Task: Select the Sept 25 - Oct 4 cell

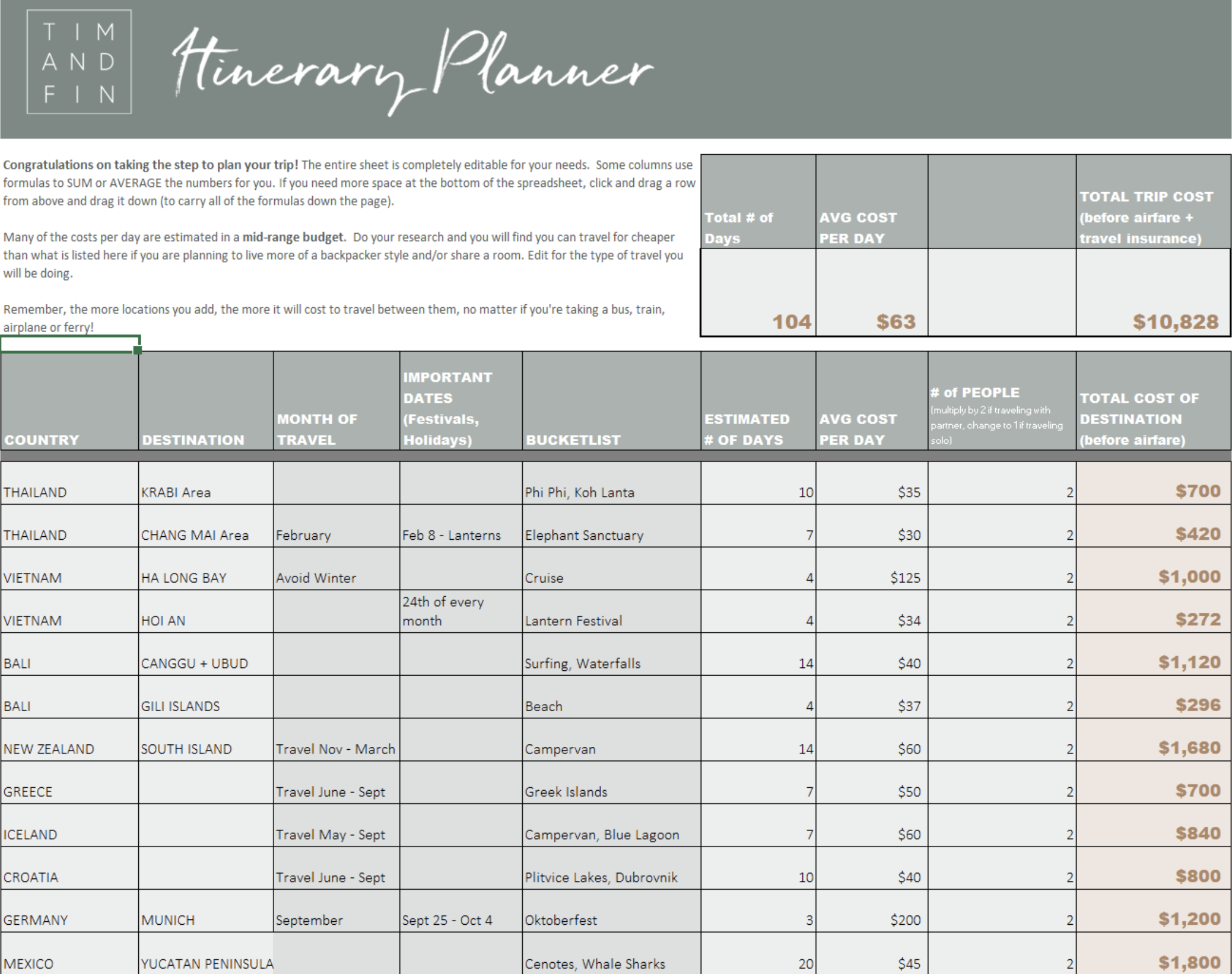Action: point(461,911)
